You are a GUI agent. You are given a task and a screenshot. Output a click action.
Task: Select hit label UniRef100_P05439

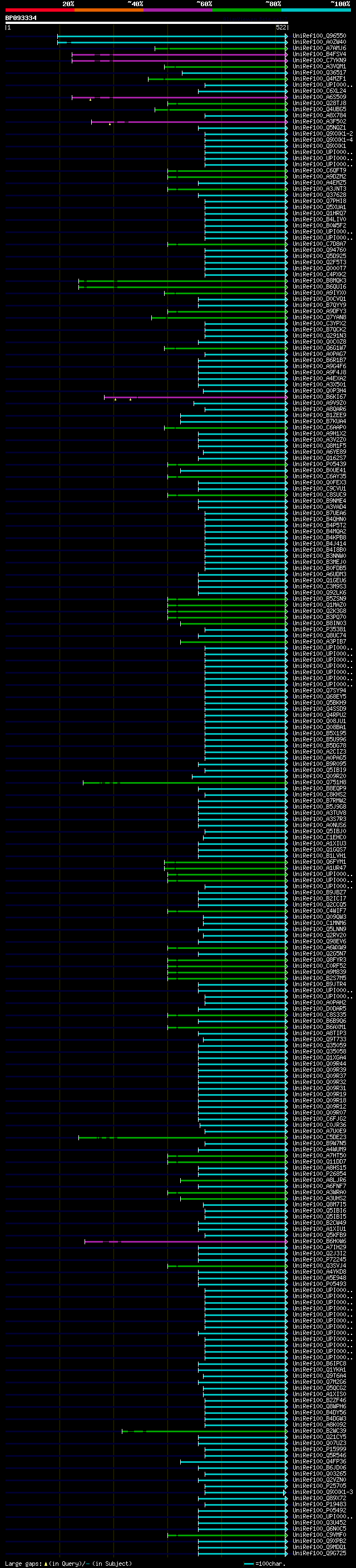[x=319, y=464]
